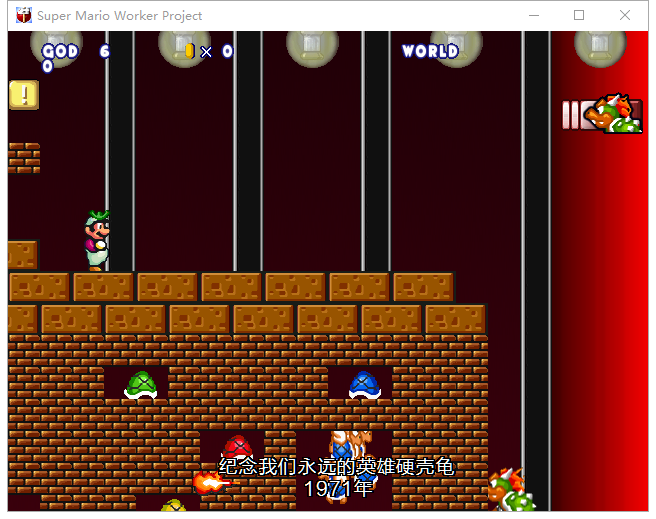Click the WORLD label in HUD
This screenshot has height=519, width=656.
[430, 51]
